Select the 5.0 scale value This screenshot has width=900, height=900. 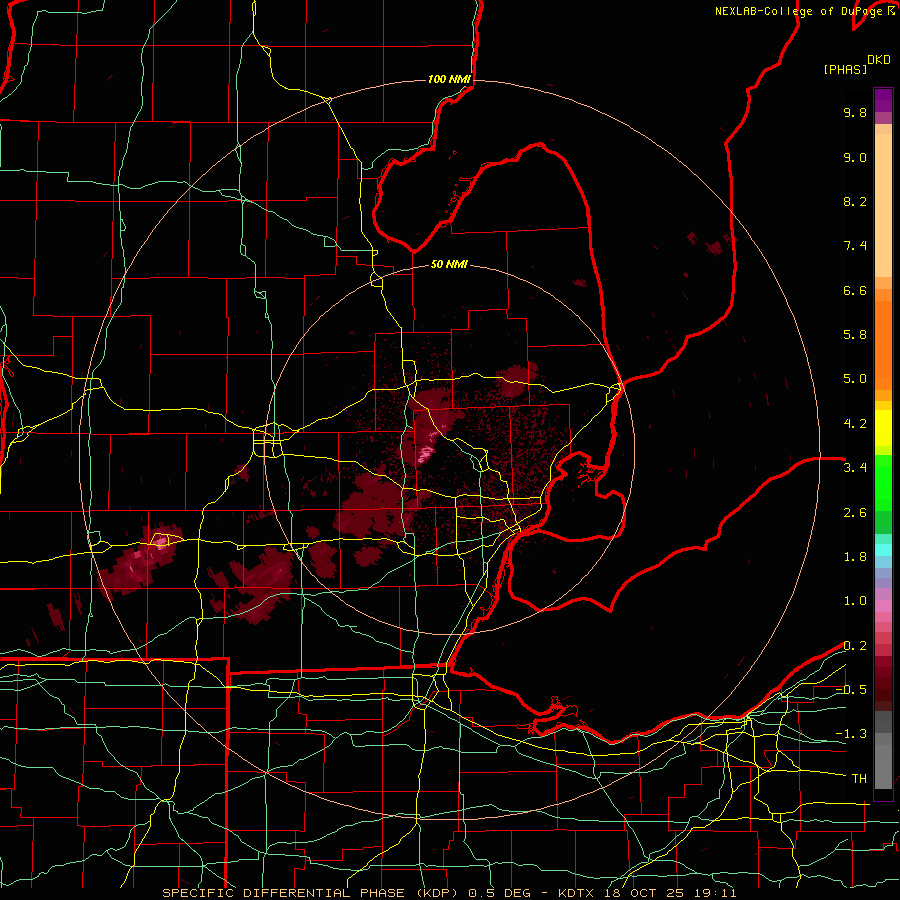click(x=855, y=379)
